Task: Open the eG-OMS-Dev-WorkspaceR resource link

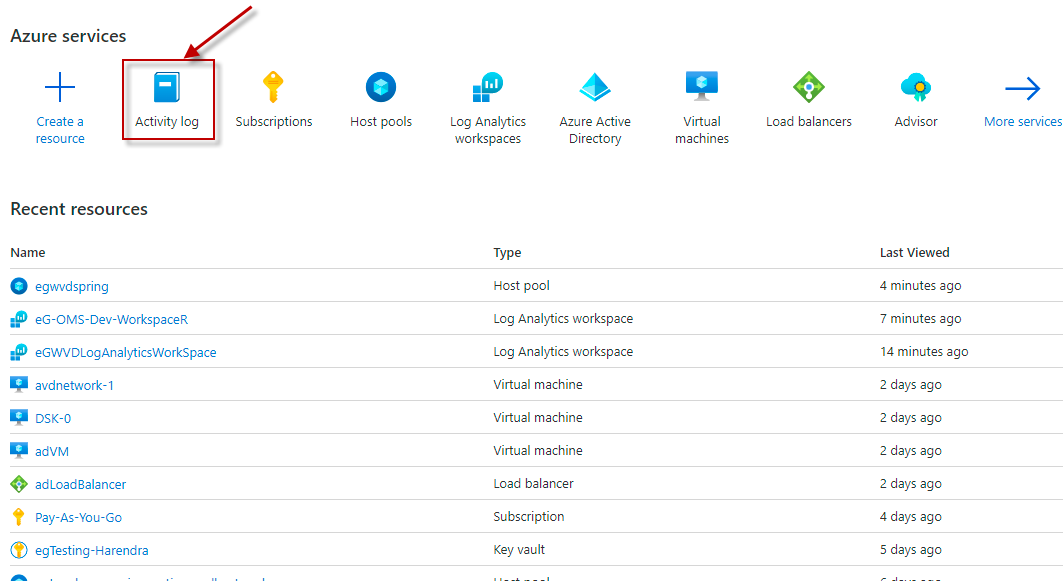Action: (111, 319)
